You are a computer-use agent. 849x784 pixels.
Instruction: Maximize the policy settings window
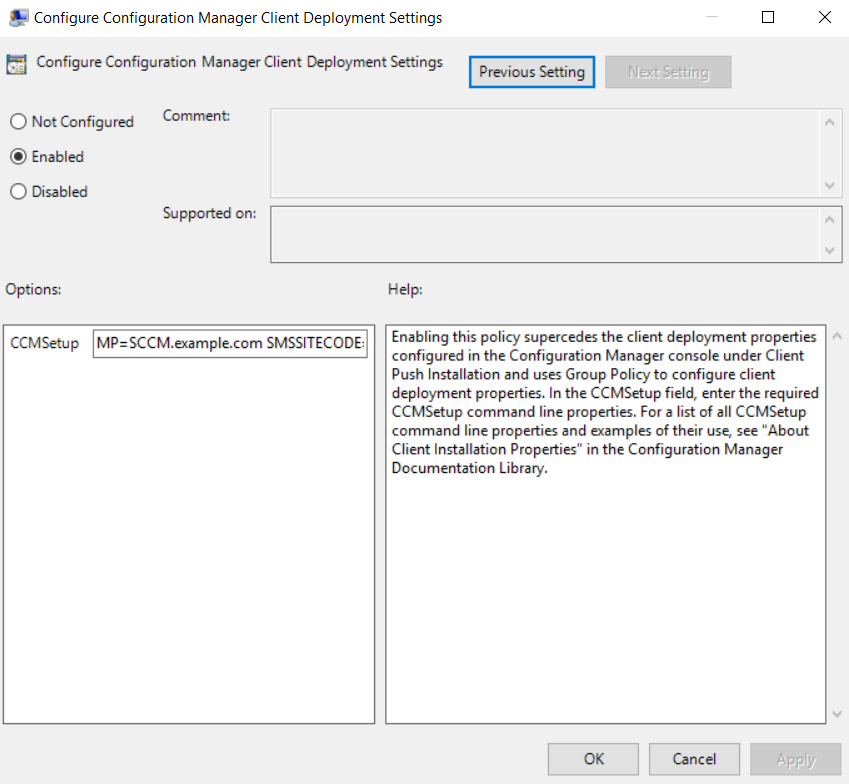pyautogui.click(x=768, y=17)
